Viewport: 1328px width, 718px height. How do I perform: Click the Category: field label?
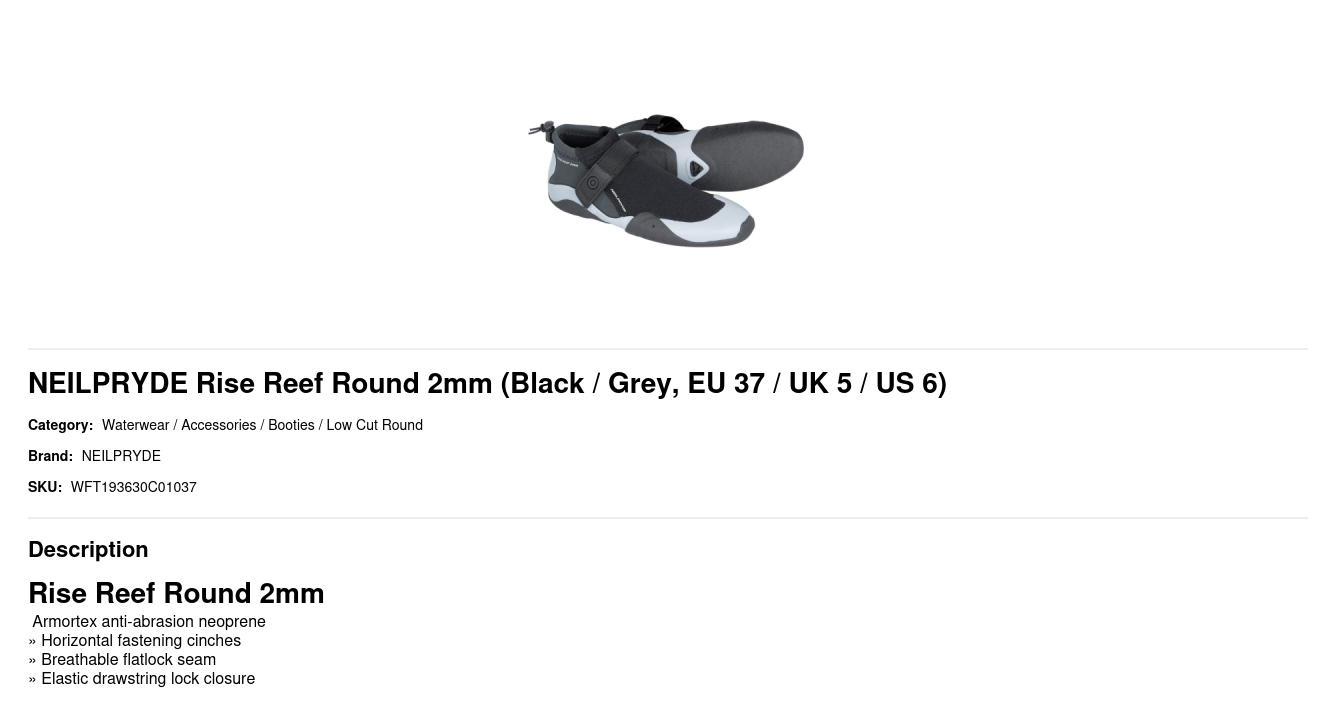click(x=60, y=425)
